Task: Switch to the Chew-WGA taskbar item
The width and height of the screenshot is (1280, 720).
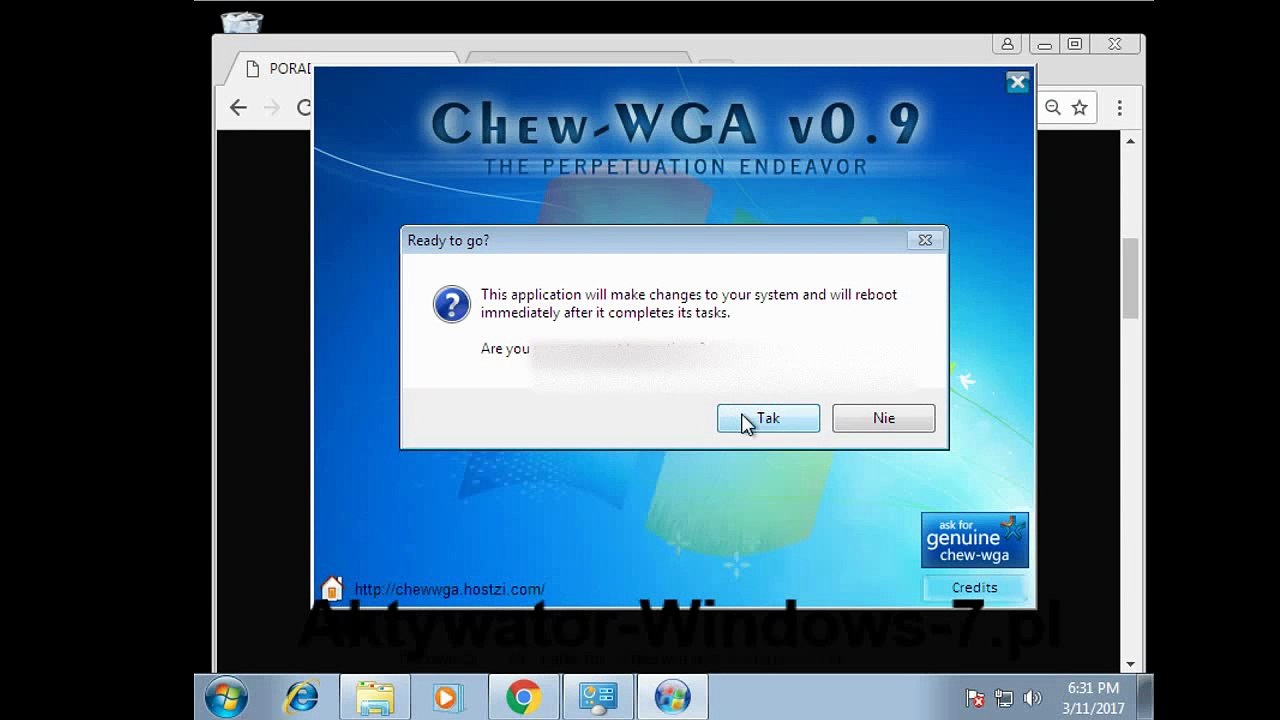Action: point(672,696)
